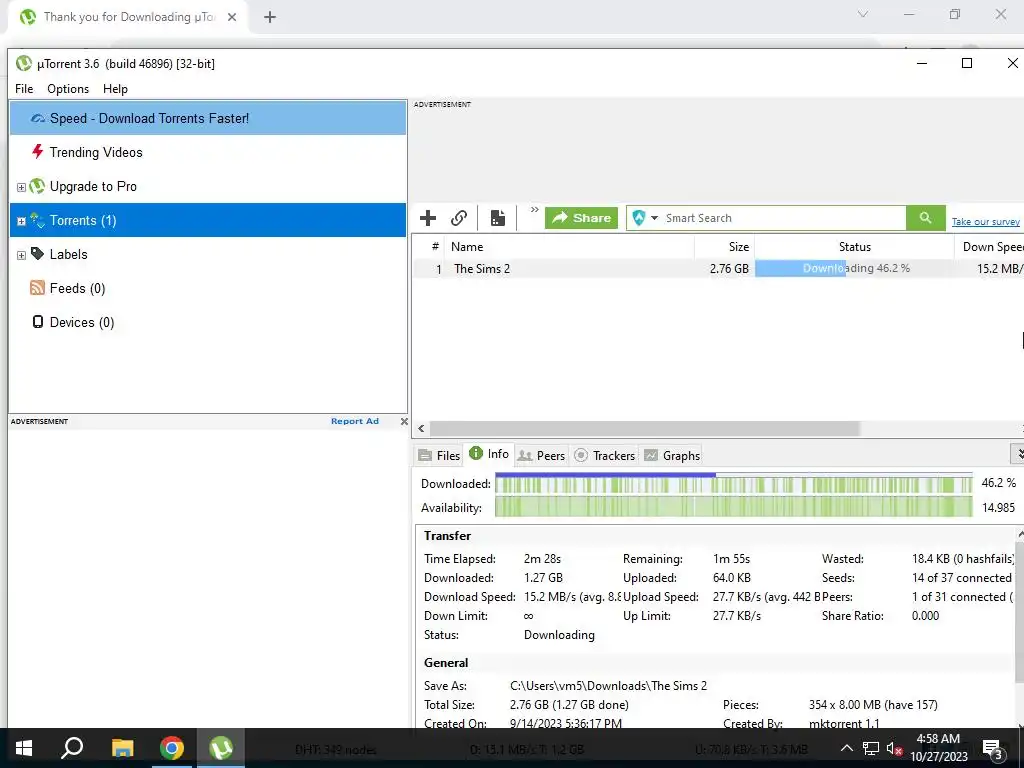
Task: Click the µTorrent taskbar icon
Action: [221, 748]
